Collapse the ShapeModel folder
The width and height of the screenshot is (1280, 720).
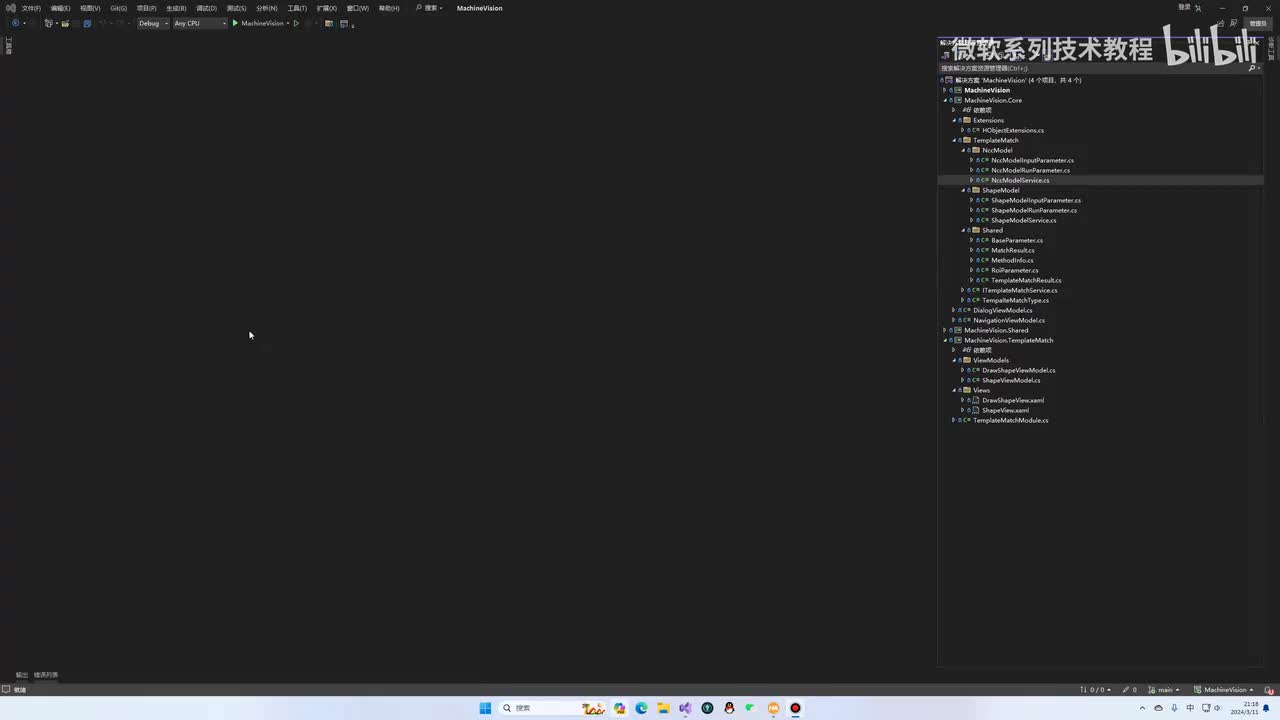pyautogui.click(x=963, y=190)
